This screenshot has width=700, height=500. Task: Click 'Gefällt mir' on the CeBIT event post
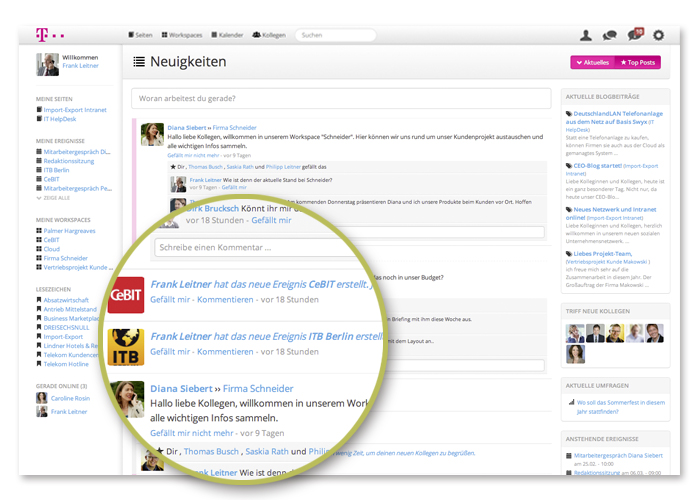pyautogui.click(x=170, y=300)
